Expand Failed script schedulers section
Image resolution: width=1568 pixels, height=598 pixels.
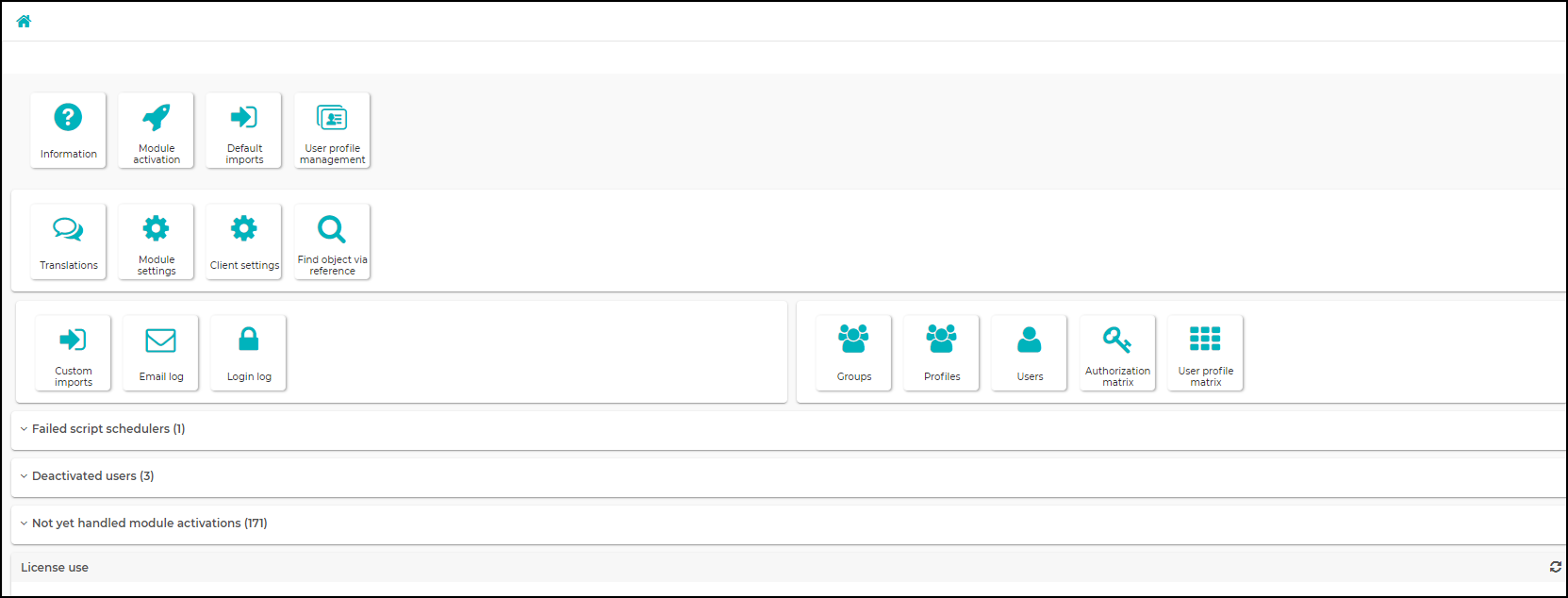[x=788, y=429]
